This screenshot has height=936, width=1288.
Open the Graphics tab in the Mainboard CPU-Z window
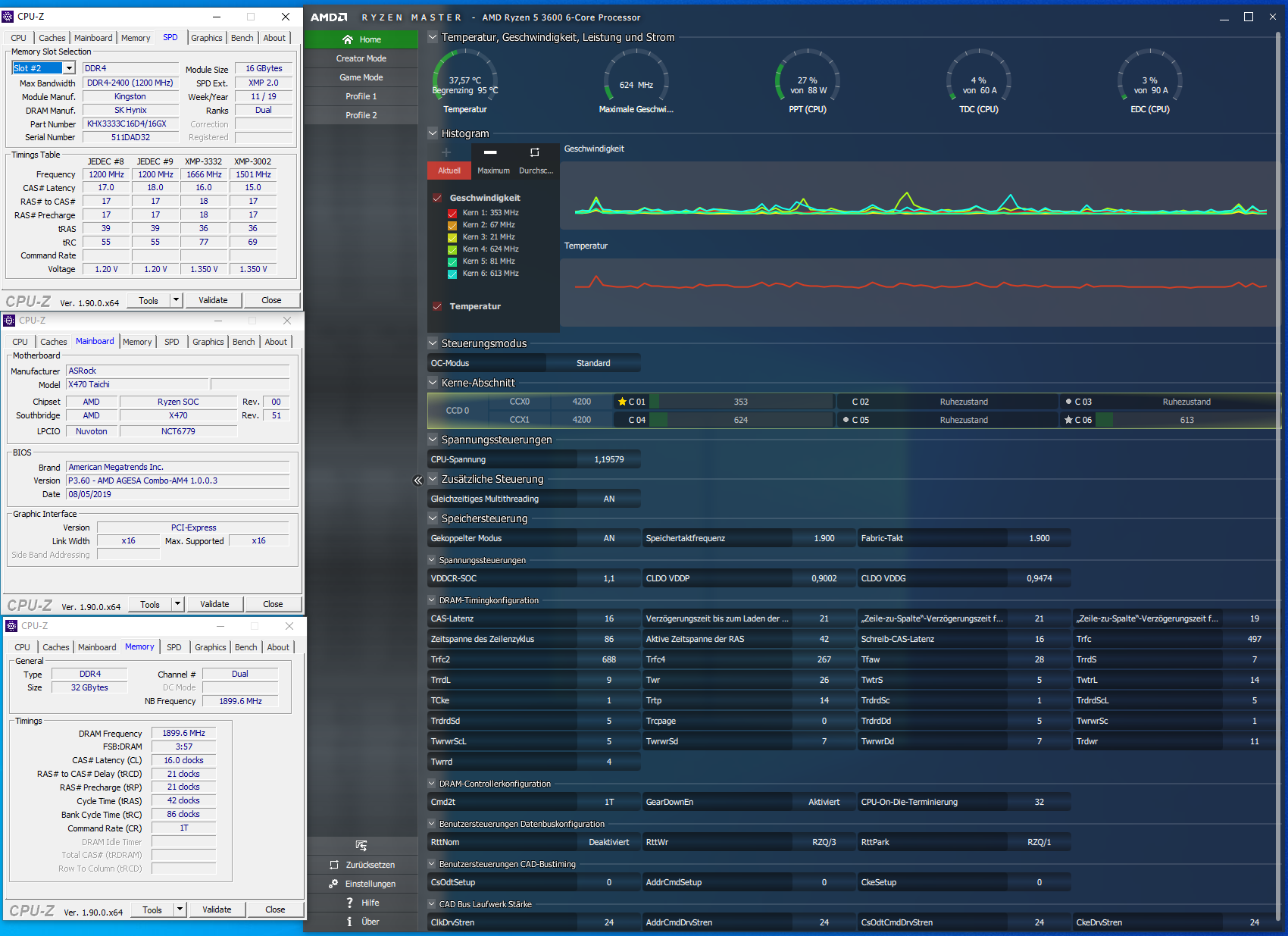coord(208,342)
